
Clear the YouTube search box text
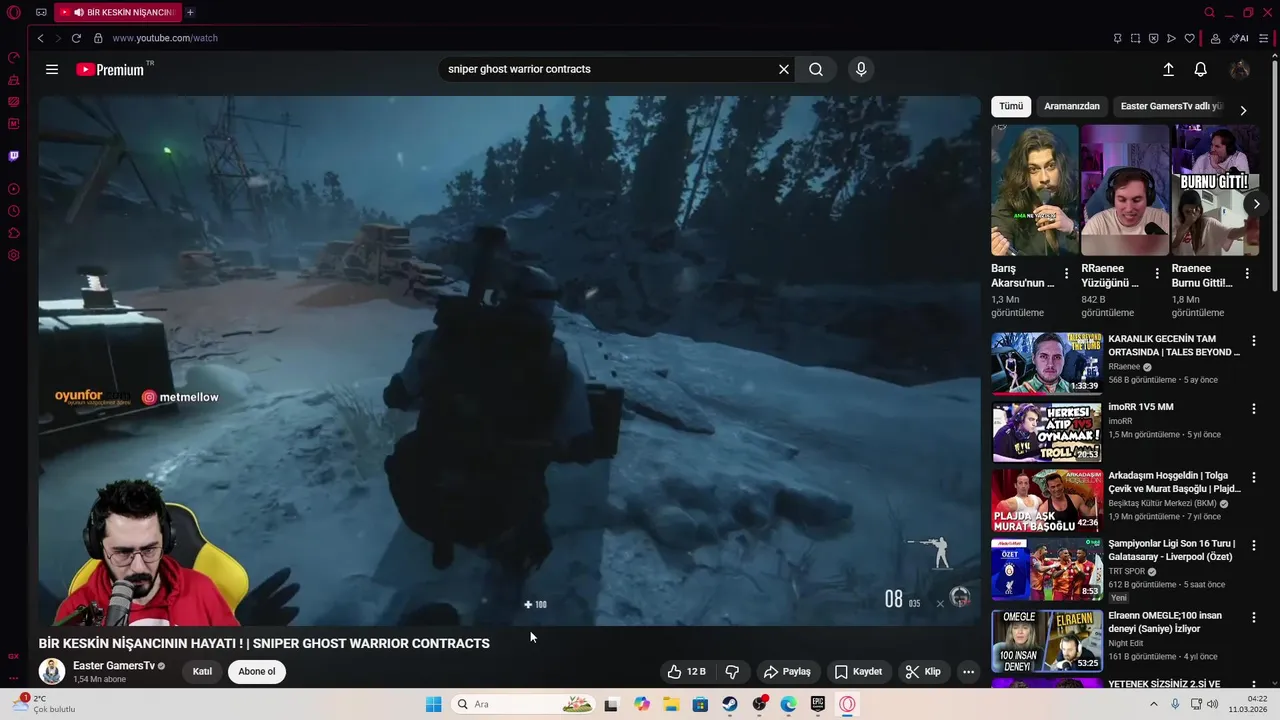pos(784,69)
